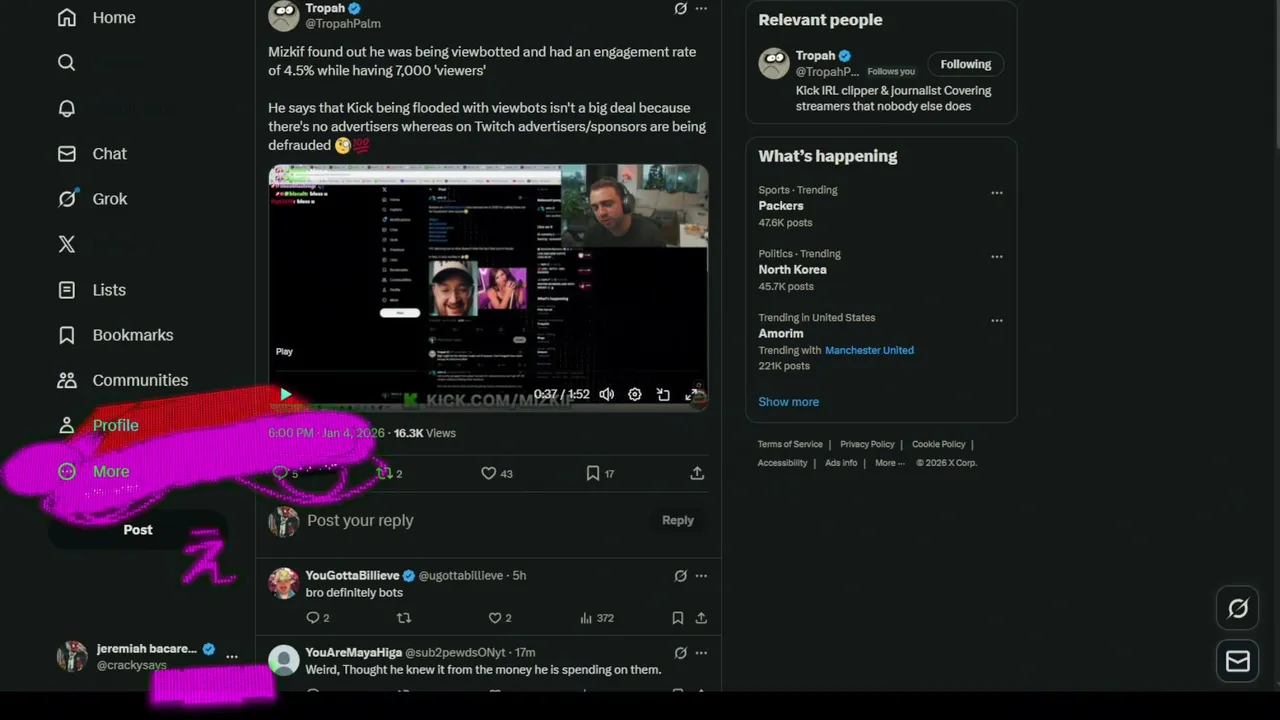Click the X logo sidebar icon
This screenshot has height=720, width=1280.
point(67,244)
